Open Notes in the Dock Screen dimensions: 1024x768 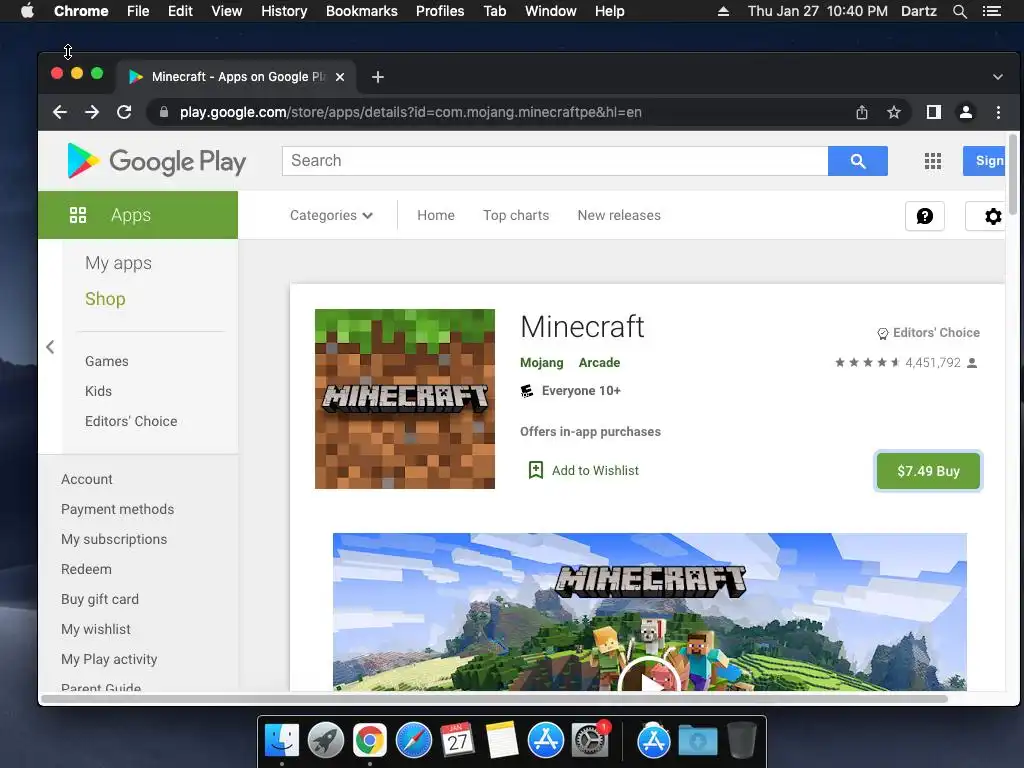tap(502, 741)
